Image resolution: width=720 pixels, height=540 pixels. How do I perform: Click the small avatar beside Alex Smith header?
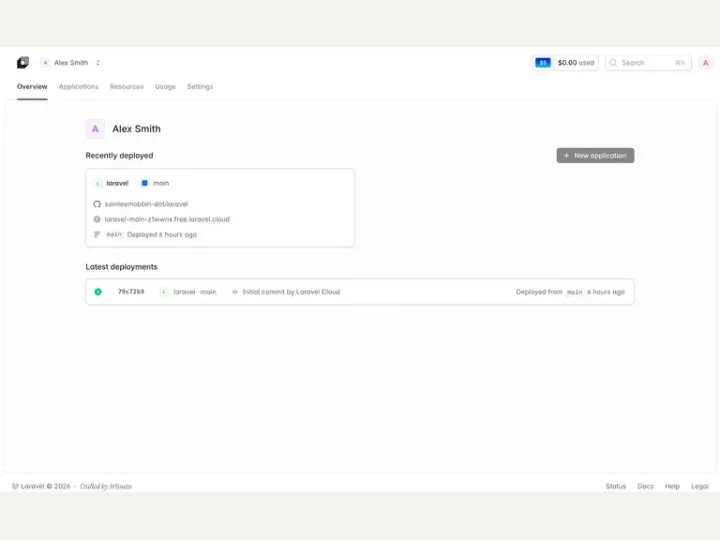point(45,62)
